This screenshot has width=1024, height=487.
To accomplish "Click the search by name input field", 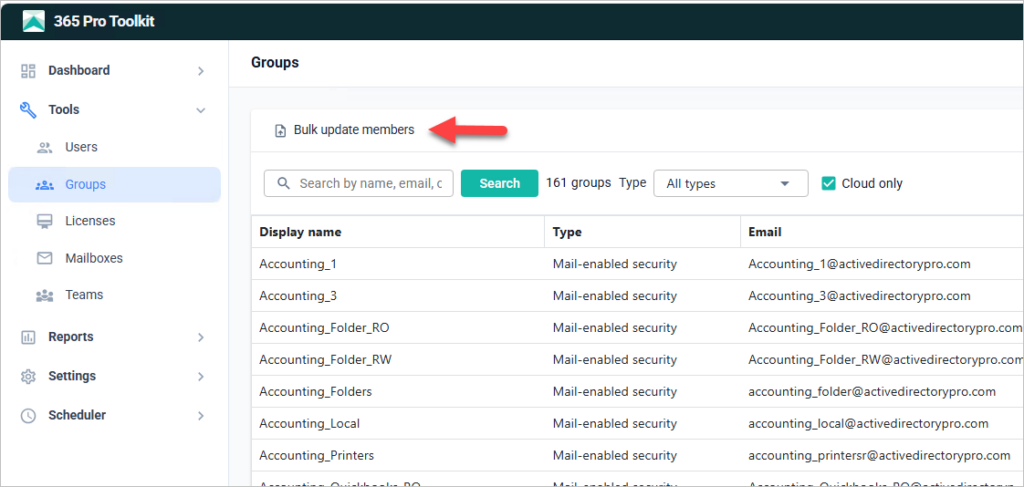I will [359, 183].
